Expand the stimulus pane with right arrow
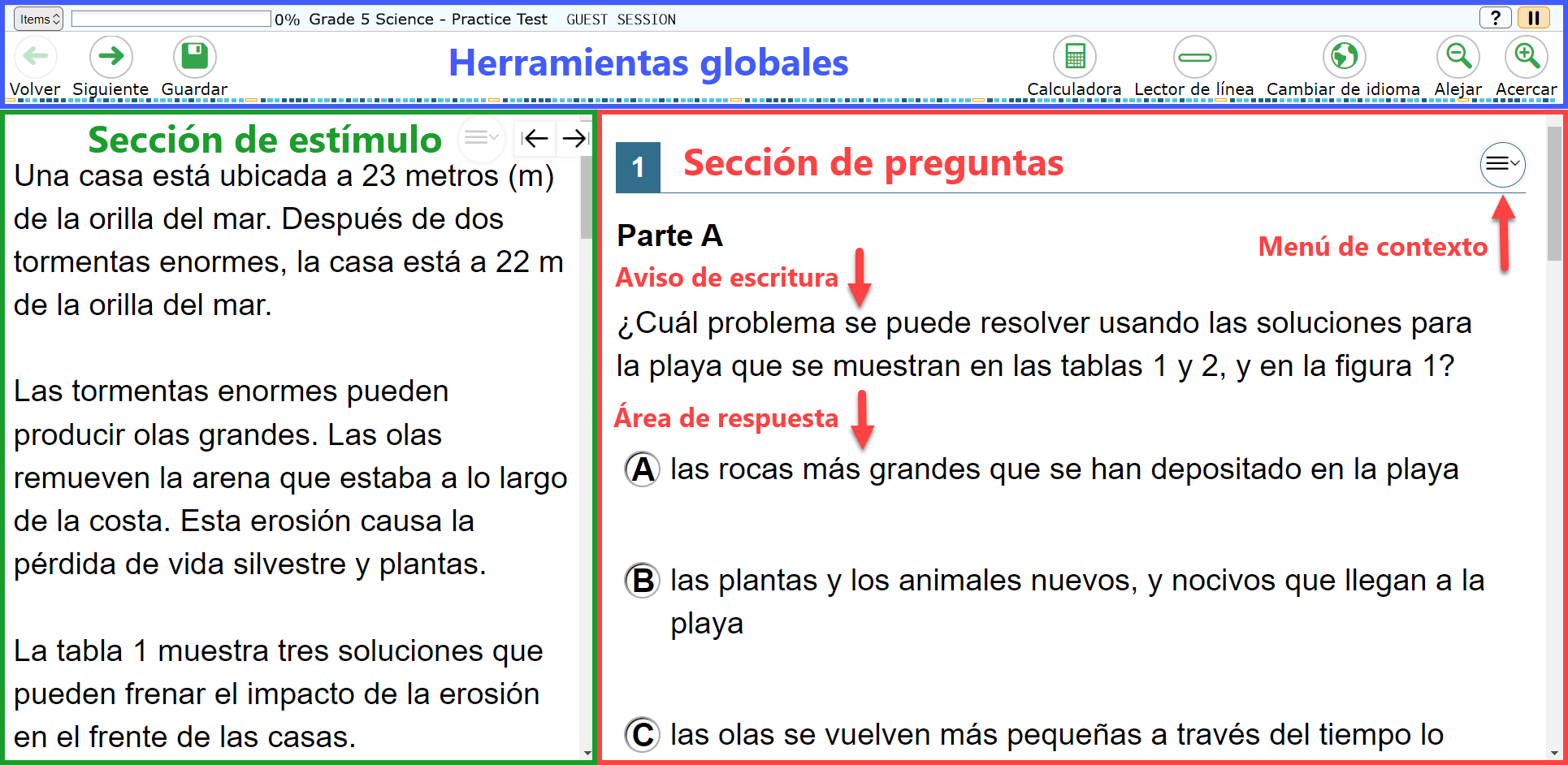 (574, 138)
